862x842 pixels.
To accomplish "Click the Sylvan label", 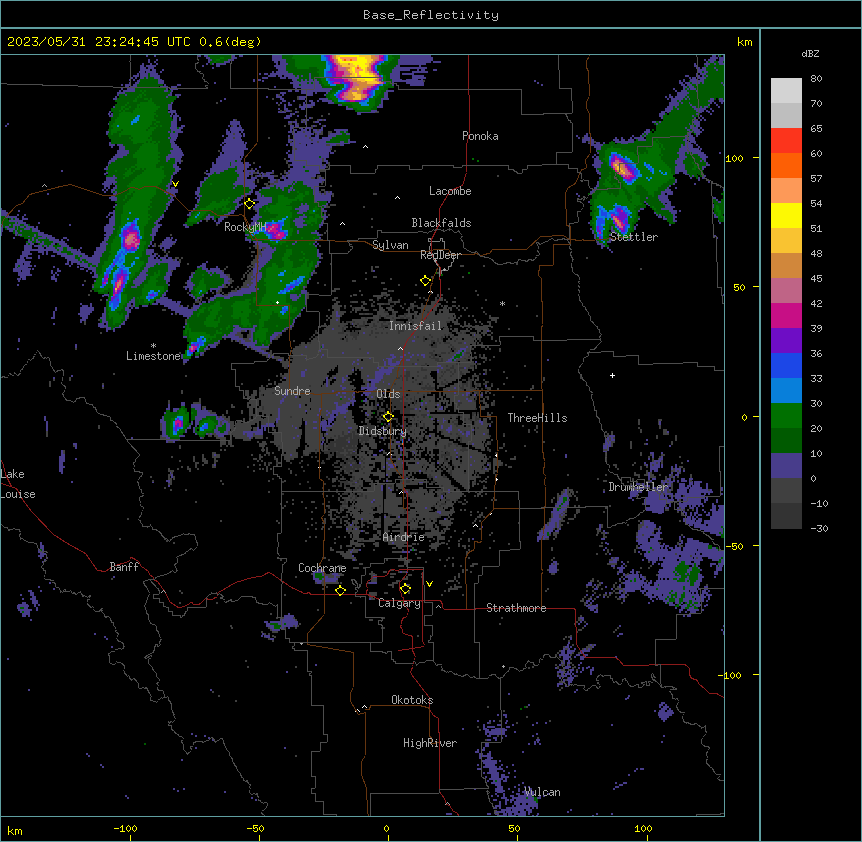I will pyautogui.click(x=390, y=245).
